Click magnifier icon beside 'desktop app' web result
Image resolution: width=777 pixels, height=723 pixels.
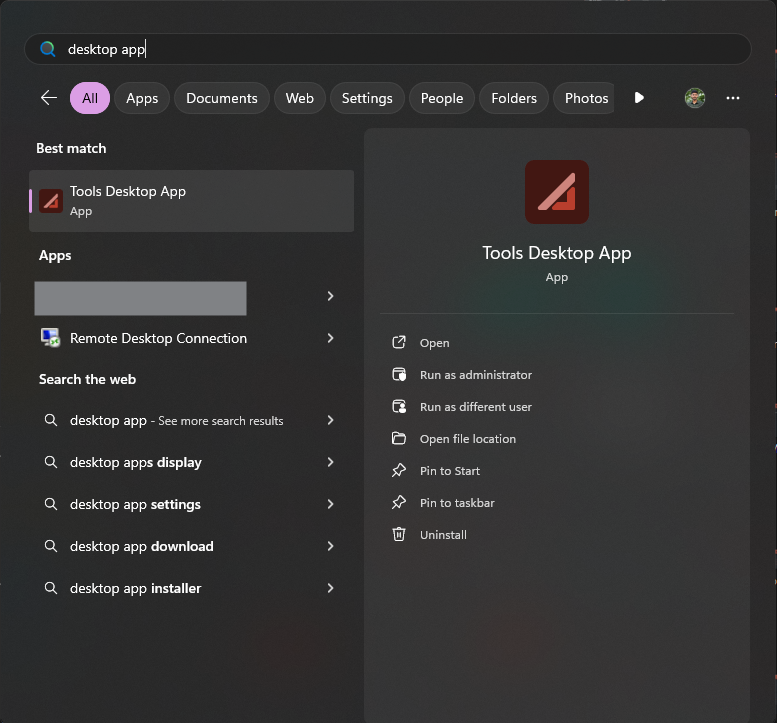coord(51,420)
